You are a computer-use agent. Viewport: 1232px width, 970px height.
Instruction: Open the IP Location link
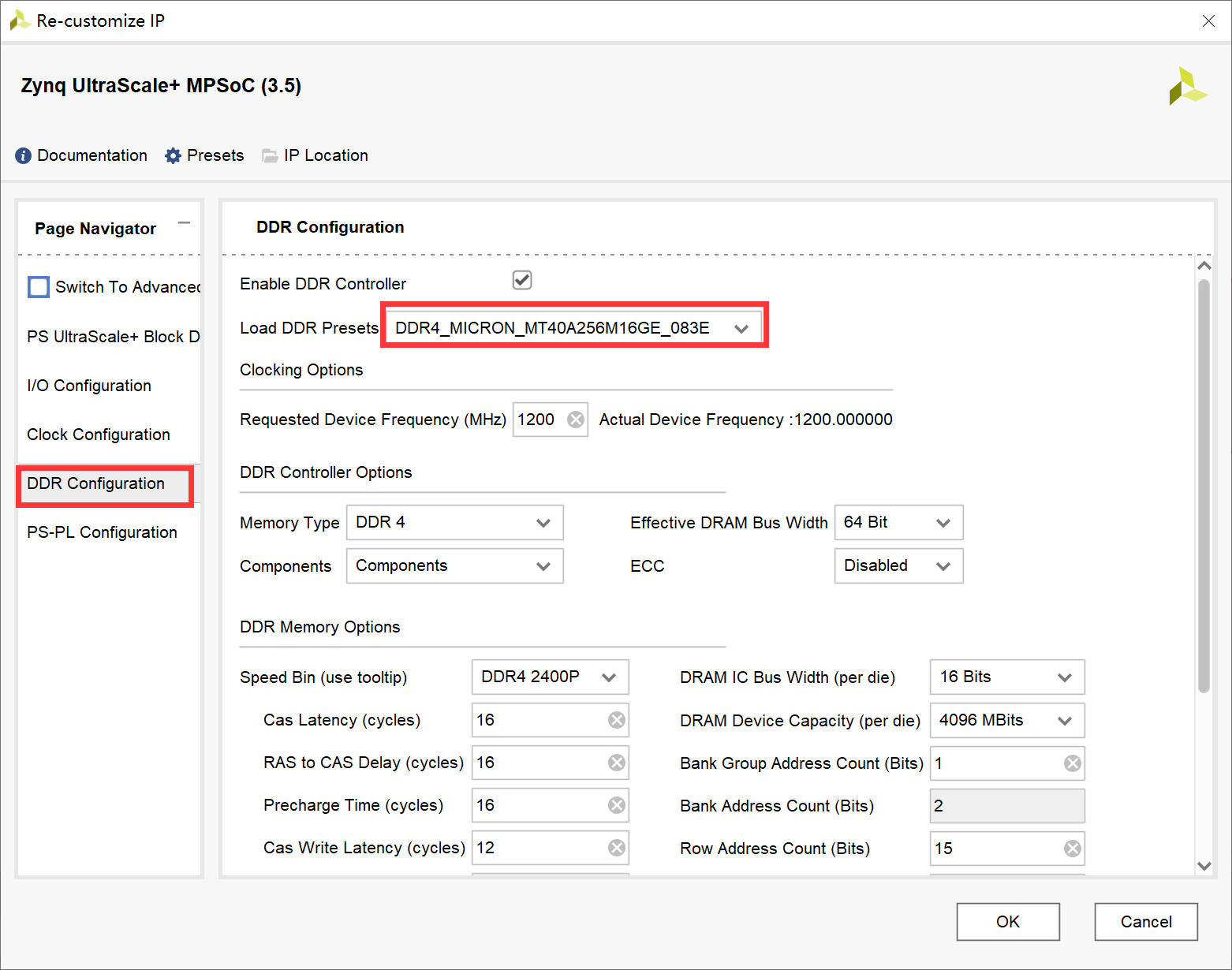[x=326, y=156]
